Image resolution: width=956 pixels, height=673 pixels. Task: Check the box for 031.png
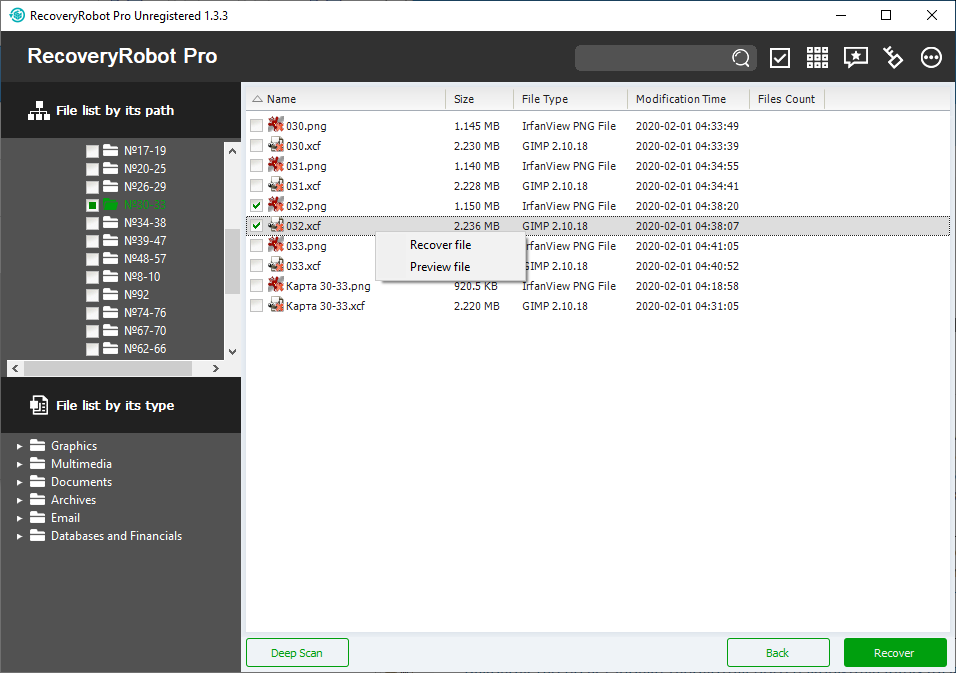tap(257, 166)
